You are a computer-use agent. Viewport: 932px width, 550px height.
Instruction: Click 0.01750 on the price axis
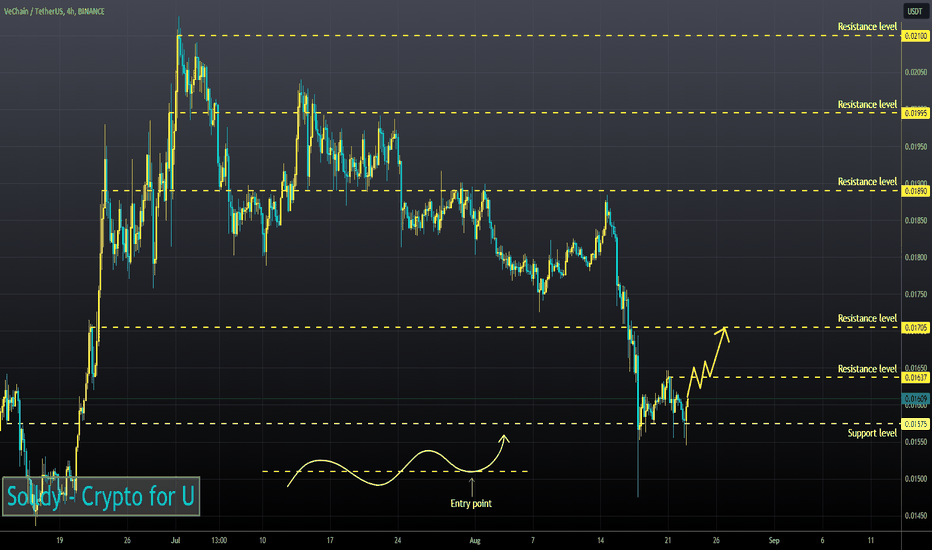click(916, 294)
